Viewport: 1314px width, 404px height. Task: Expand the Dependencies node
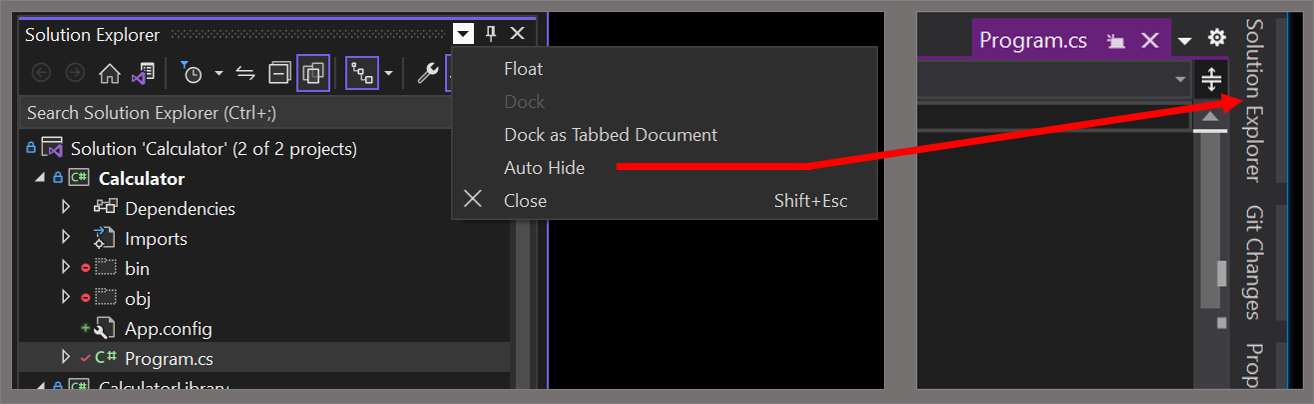pos(66,208)
